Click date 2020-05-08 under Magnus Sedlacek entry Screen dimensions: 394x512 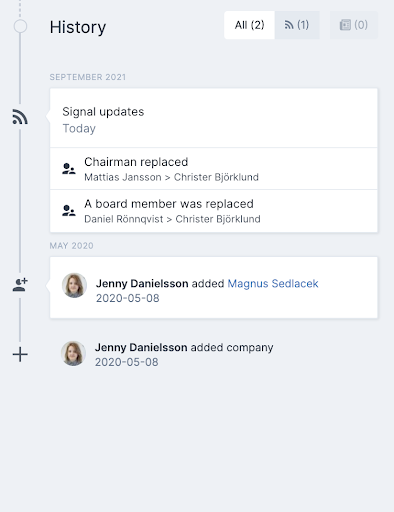coord(128,298)
